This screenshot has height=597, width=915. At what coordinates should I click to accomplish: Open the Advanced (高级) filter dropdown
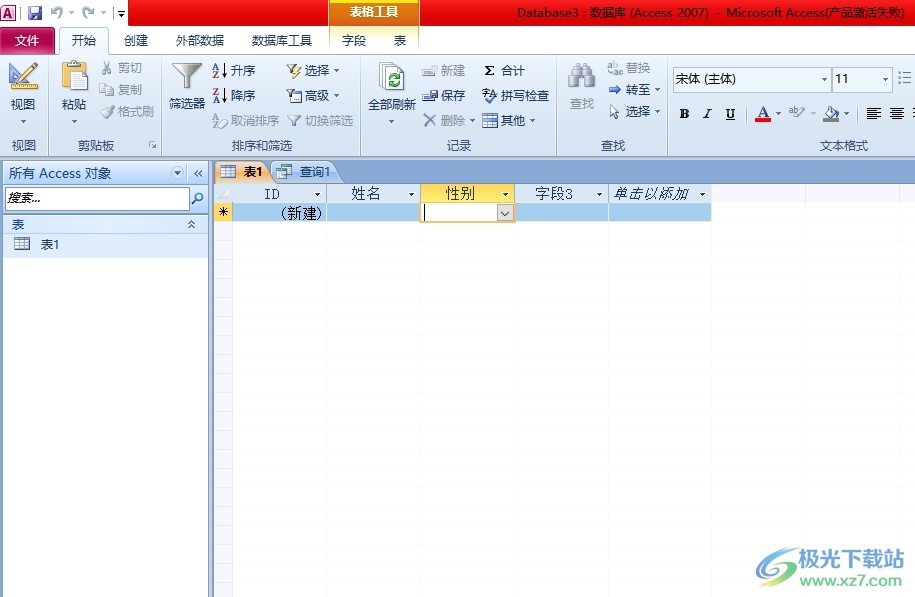[313, 95]
